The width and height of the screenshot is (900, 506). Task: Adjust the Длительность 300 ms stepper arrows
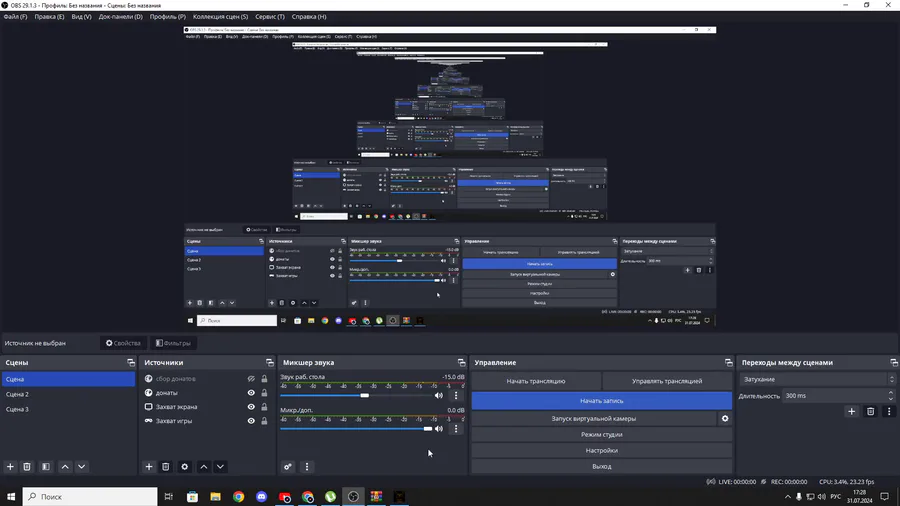pos(890,396)
